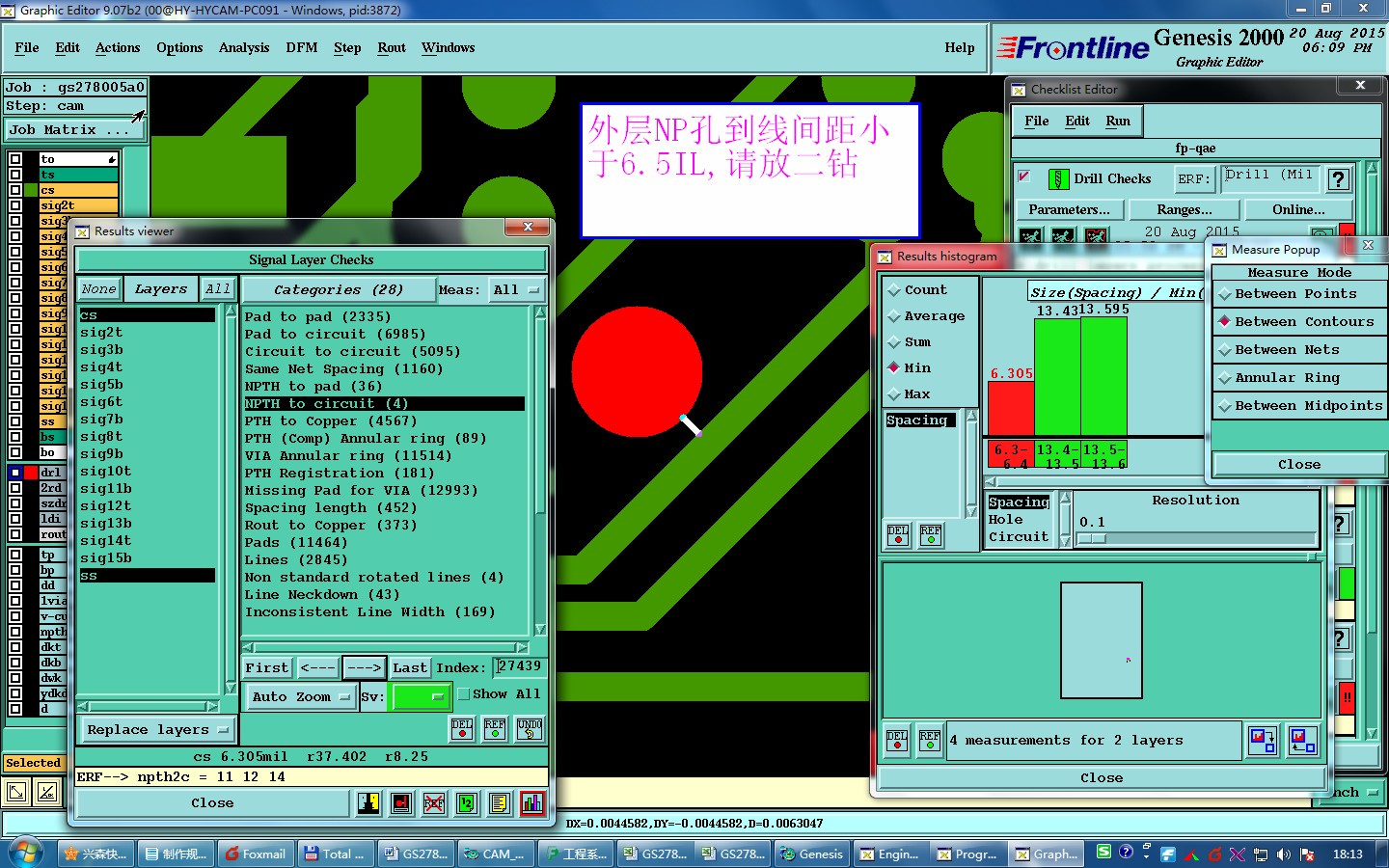Open Edit menu in Checklist Editor
This screenshot has width=1389, height=868.
1077,121
